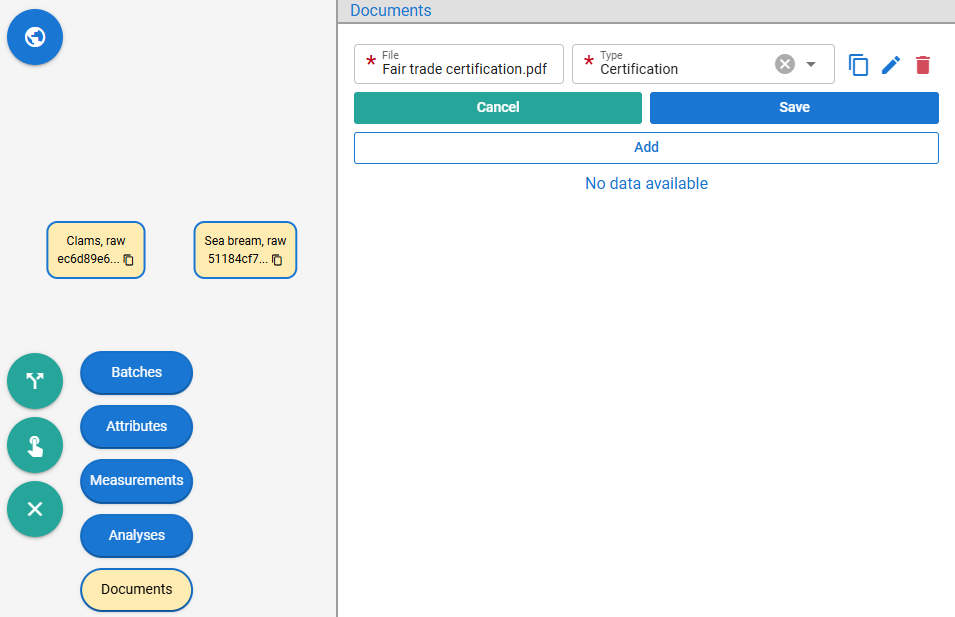Open the Measurements section

coord(136,481)
